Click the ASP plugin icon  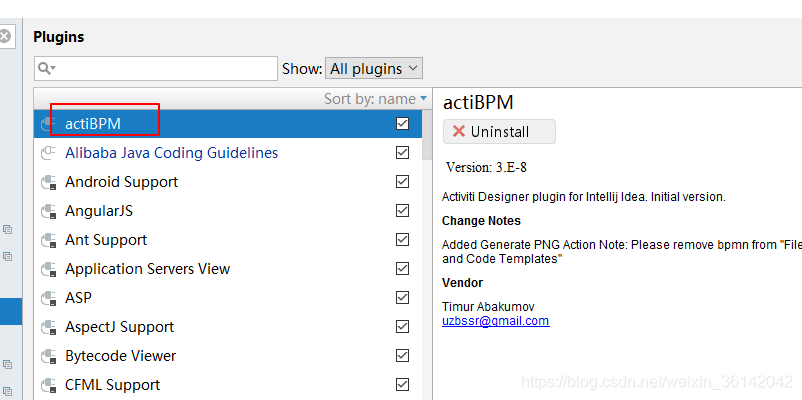pyautogui.click(x=48, y=298)
